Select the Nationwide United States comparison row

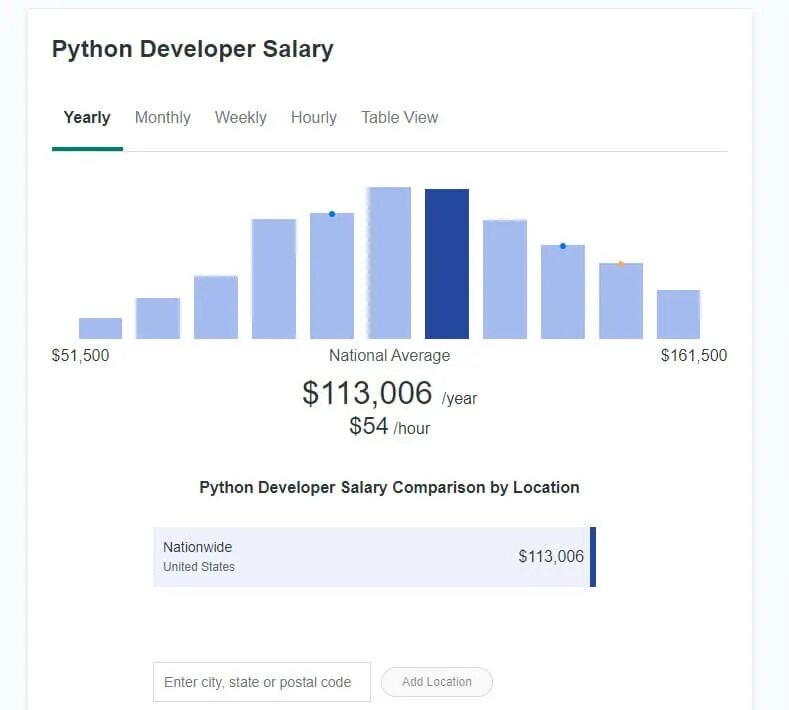coord(374,557)
